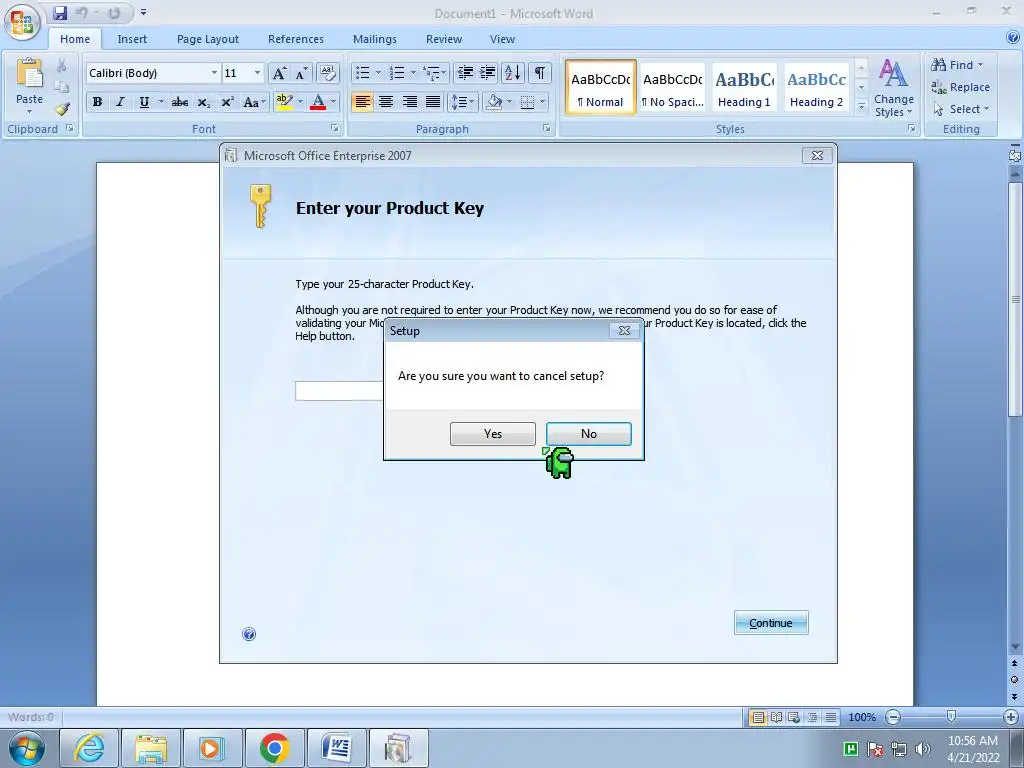Launch Paragraph dialog from group corner
This screenshot has width=1024, height=768.
(x=547, y=129)
